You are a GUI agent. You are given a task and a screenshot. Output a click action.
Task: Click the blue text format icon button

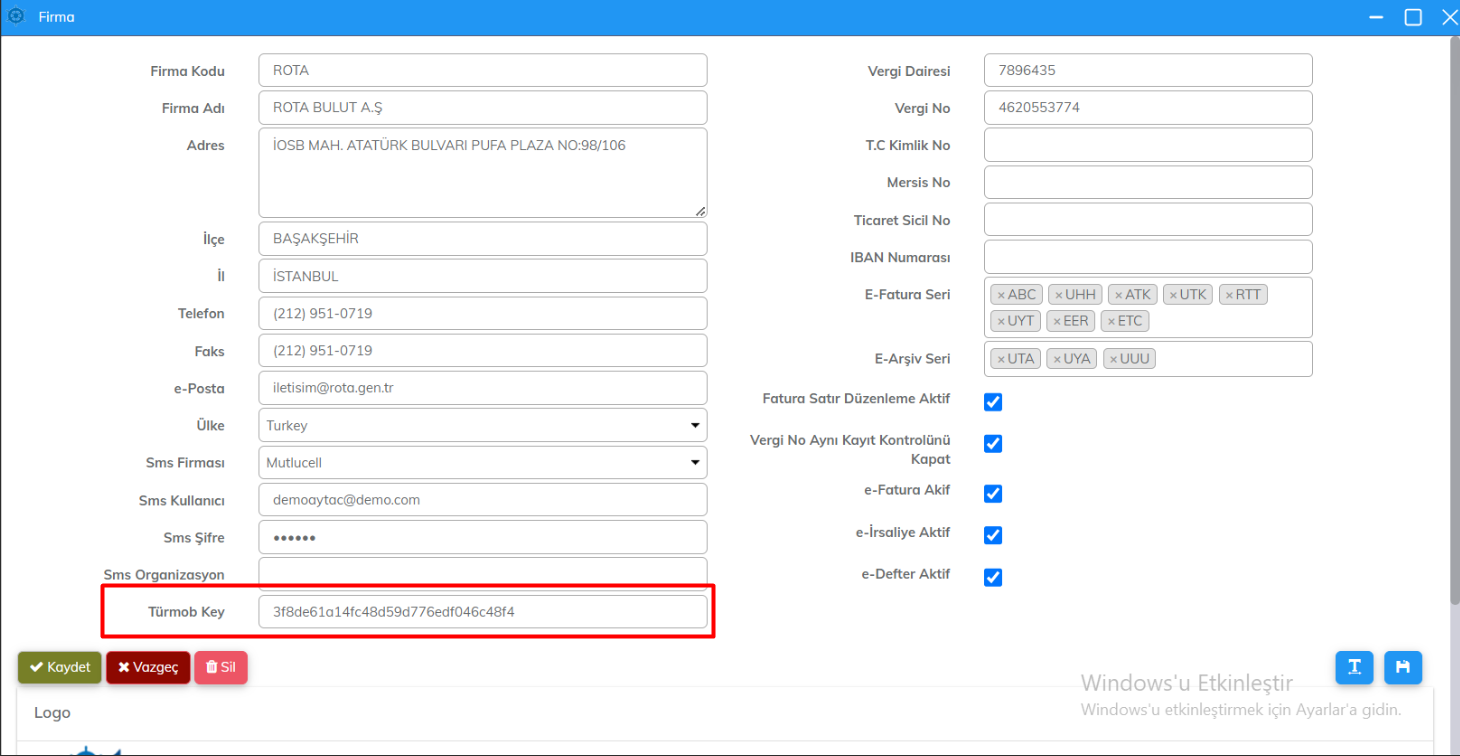point(1354,667)
